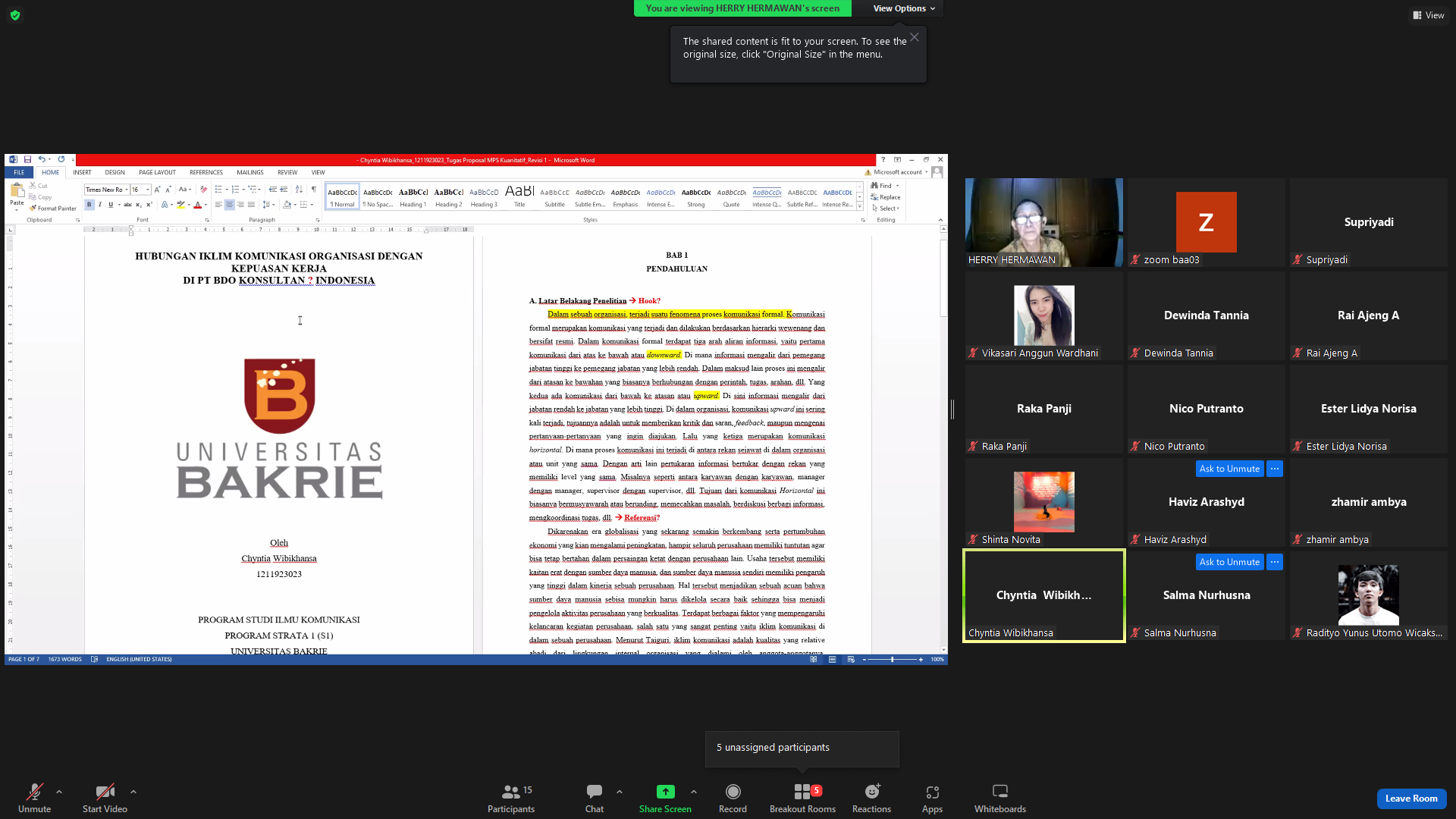The height and width of the screenshot is (819, 1456).
Task: Open the Line Spacing dropdown
Action: 267,205
